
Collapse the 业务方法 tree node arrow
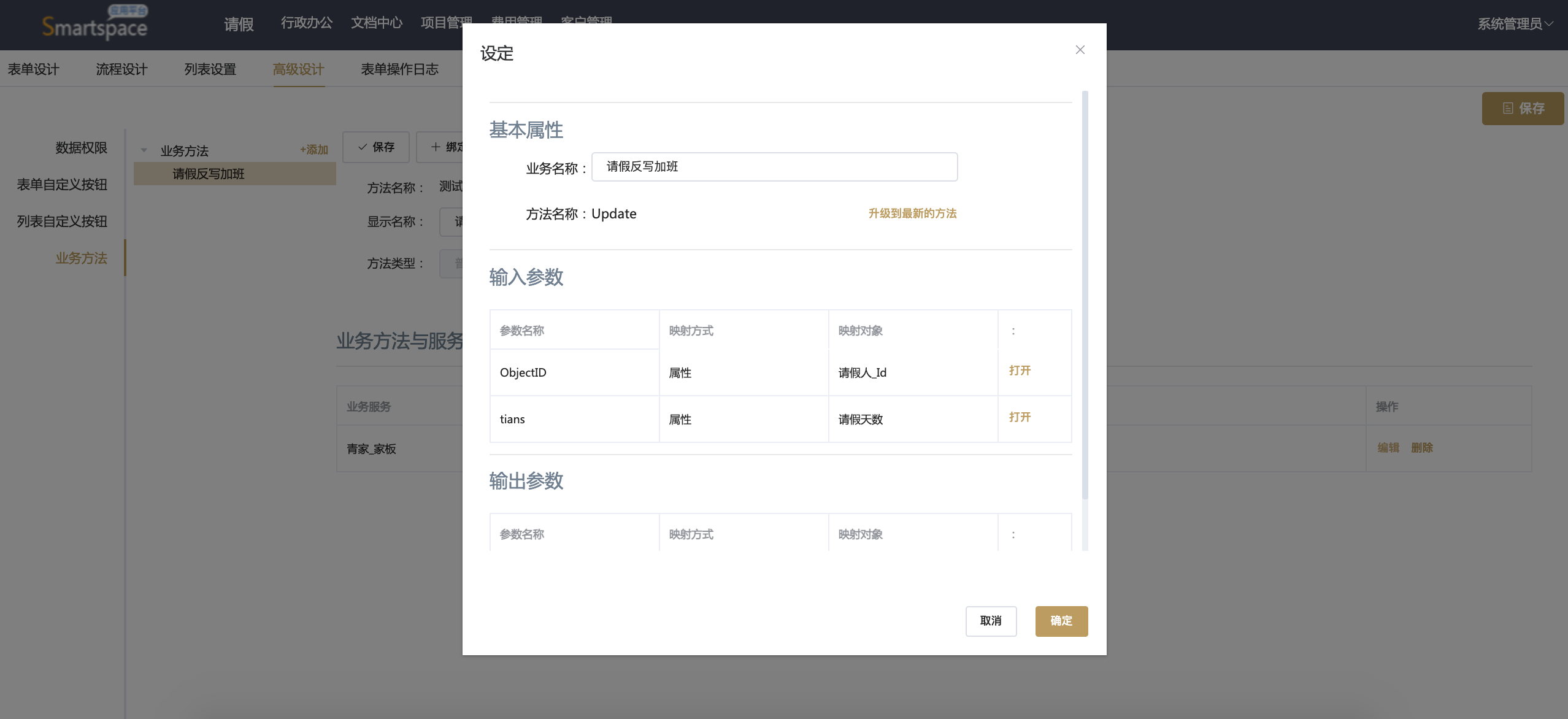coord(144,150)
